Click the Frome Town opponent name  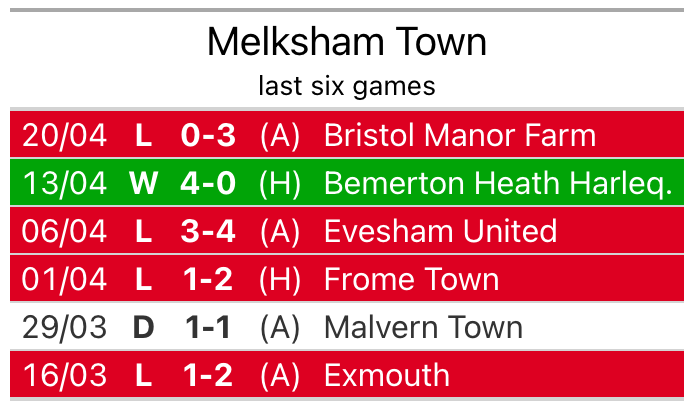coord(411,279)
